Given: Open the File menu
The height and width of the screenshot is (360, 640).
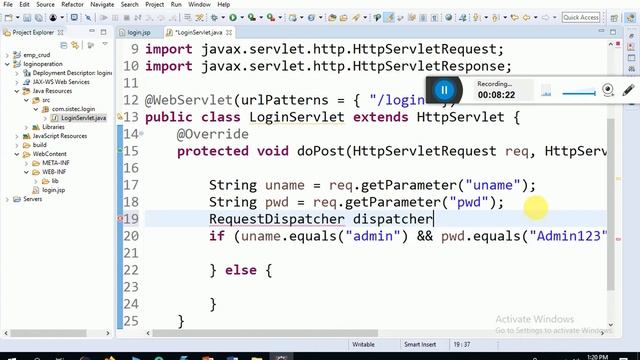Looking at the screenshot, I should 8,4.
